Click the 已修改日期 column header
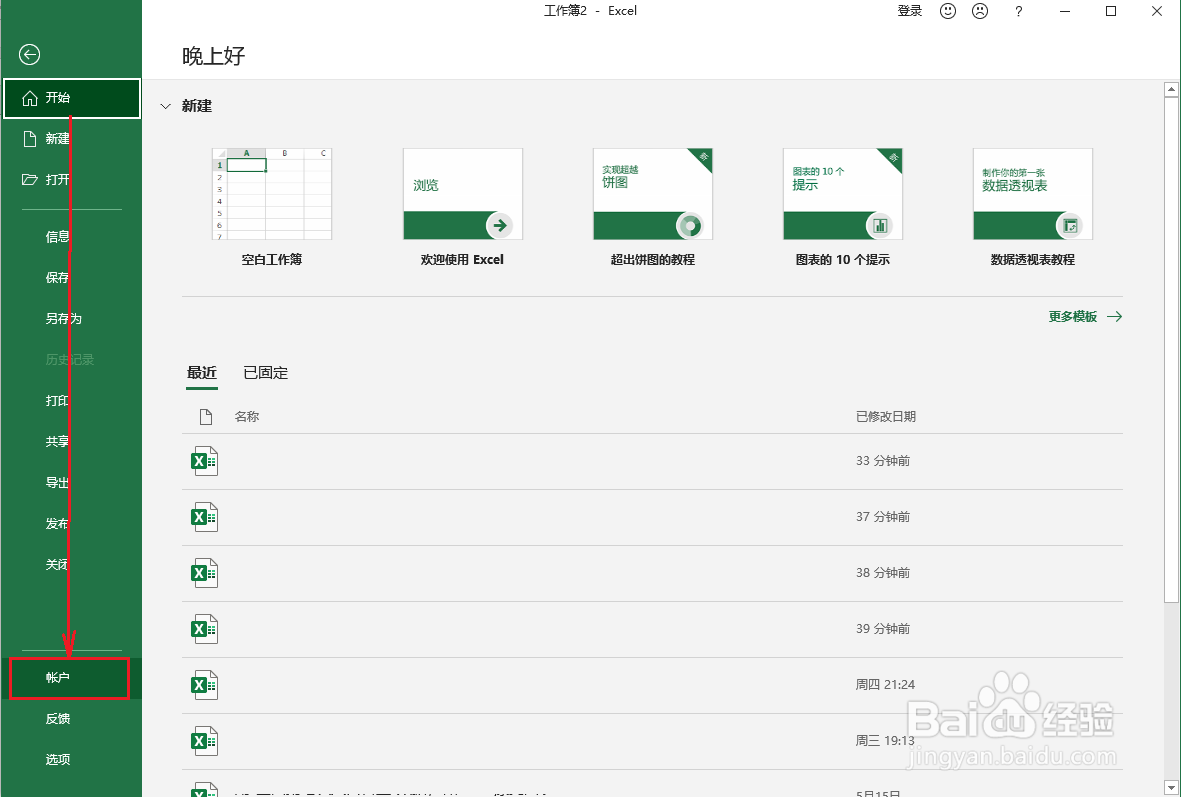Screen dimensions: 1181x797 pyautogui.click(x=886, y=417)
